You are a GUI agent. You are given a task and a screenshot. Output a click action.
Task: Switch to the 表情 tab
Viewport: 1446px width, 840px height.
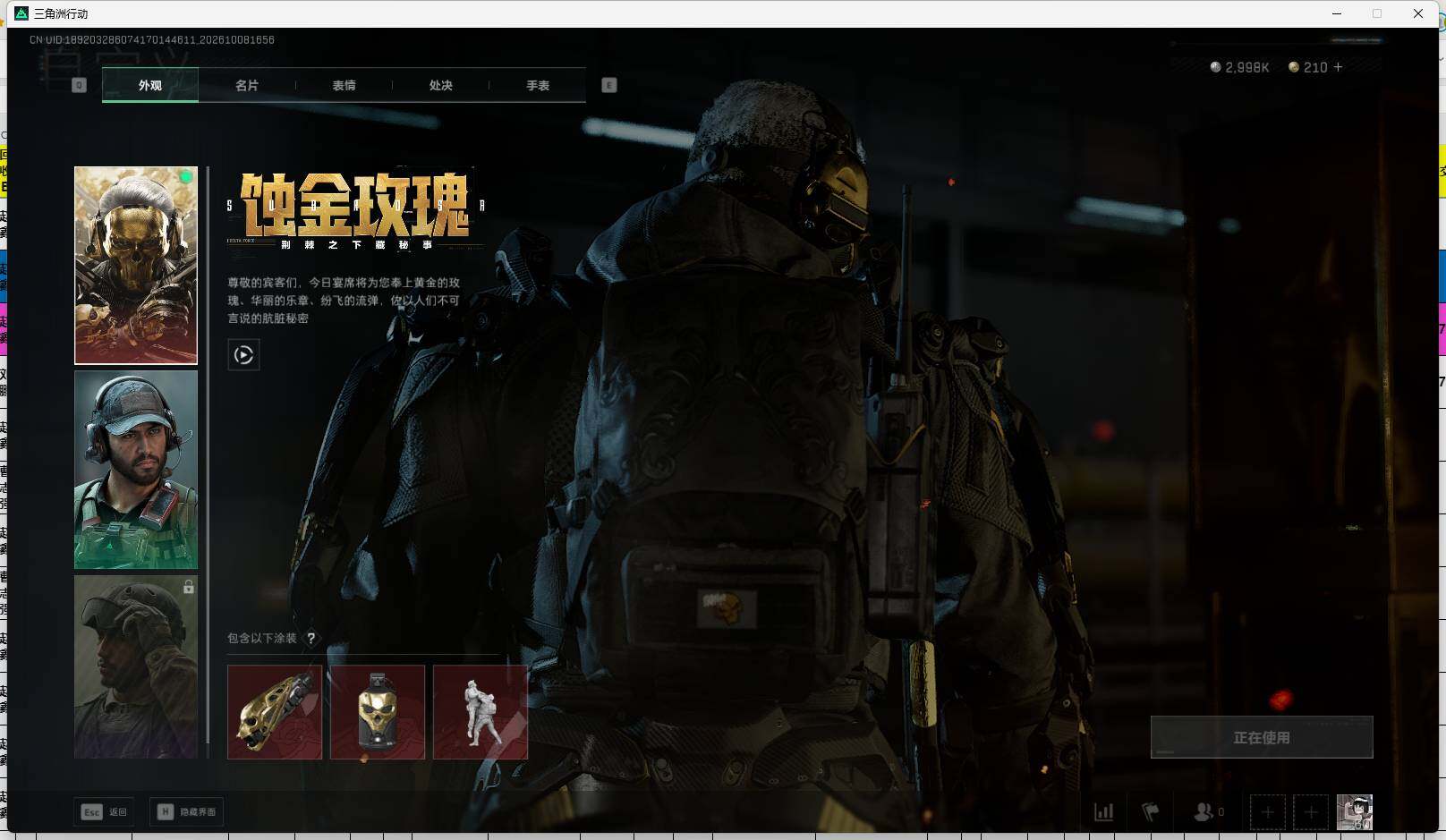tap(344, 85)
